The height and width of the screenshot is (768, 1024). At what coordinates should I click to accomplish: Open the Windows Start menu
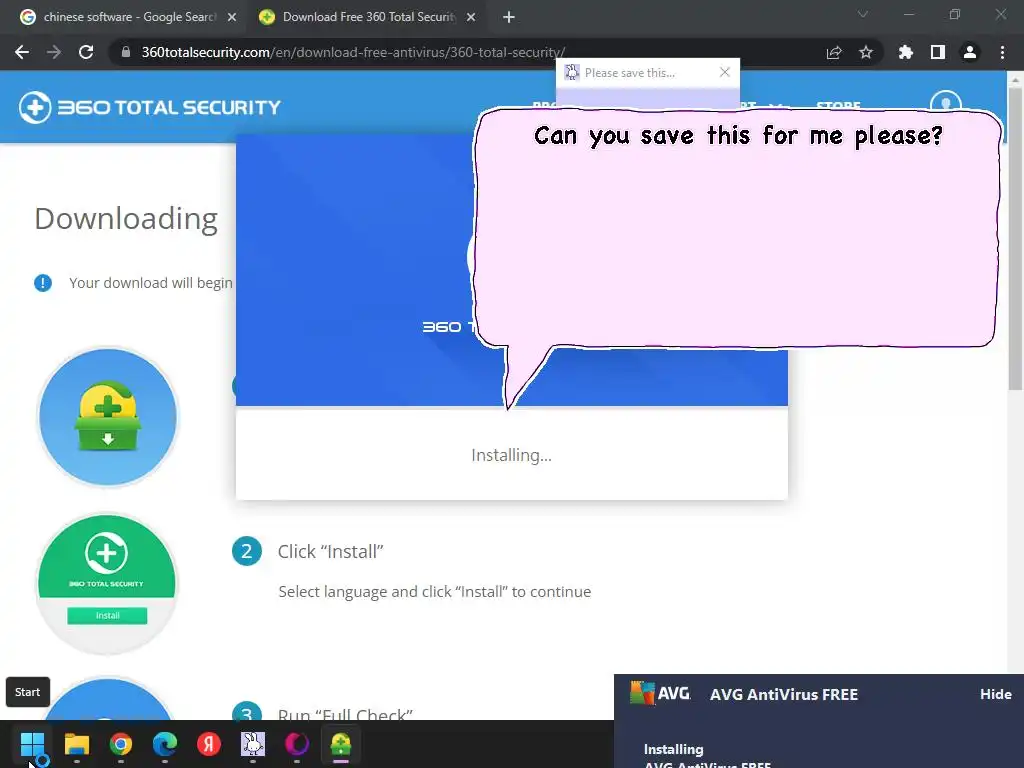(32, 744)
